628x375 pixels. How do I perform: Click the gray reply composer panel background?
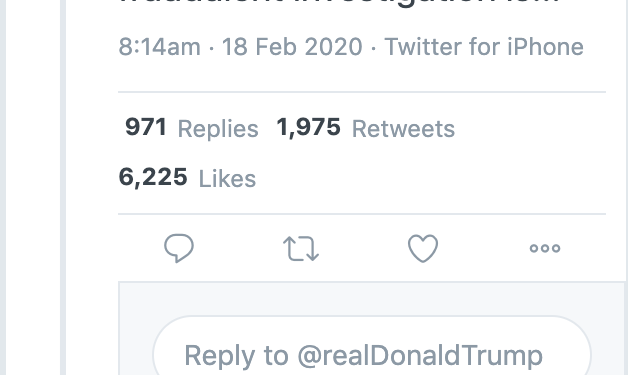click(372, 299)
